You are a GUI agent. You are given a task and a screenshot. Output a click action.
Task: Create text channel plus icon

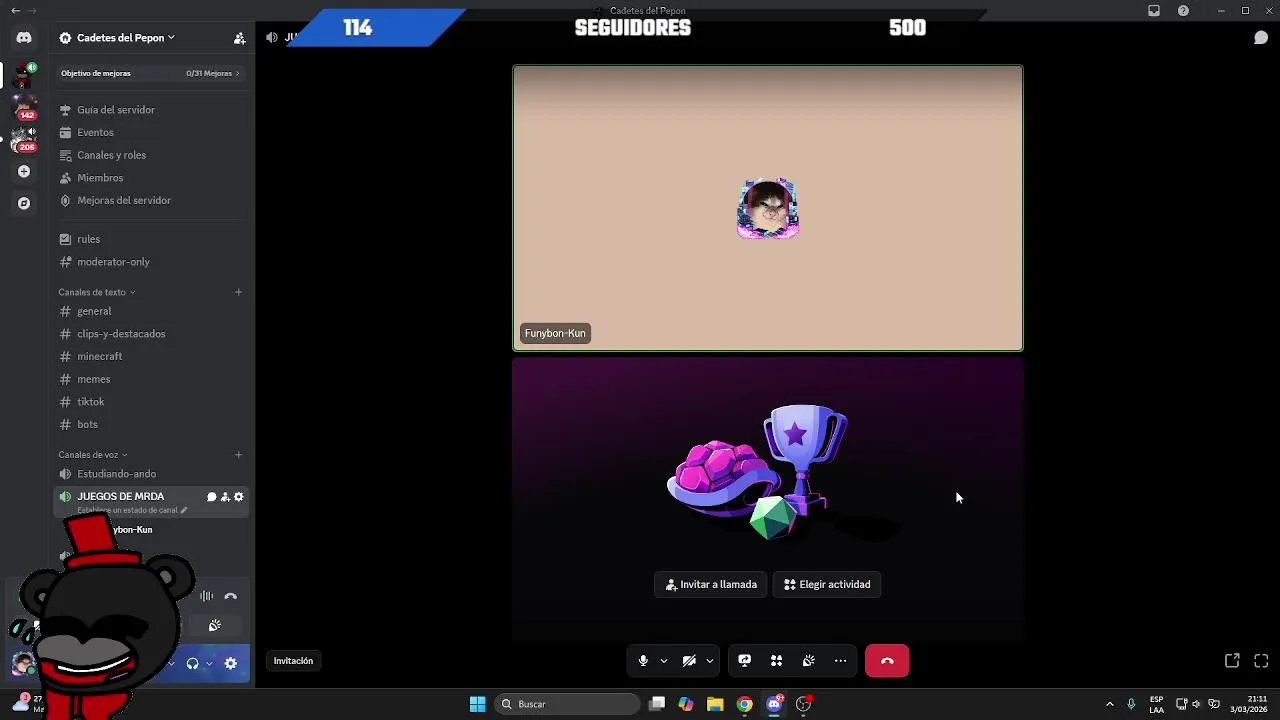(238, 292)
